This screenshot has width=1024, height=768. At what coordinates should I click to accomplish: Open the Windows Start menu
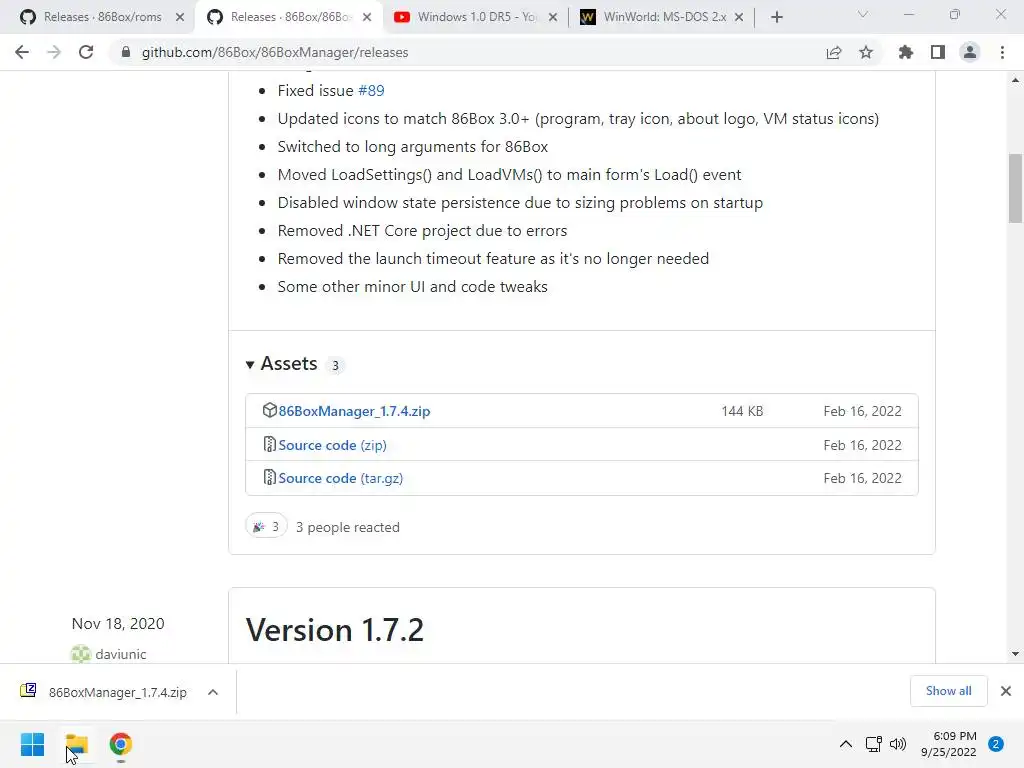(32, 744)
